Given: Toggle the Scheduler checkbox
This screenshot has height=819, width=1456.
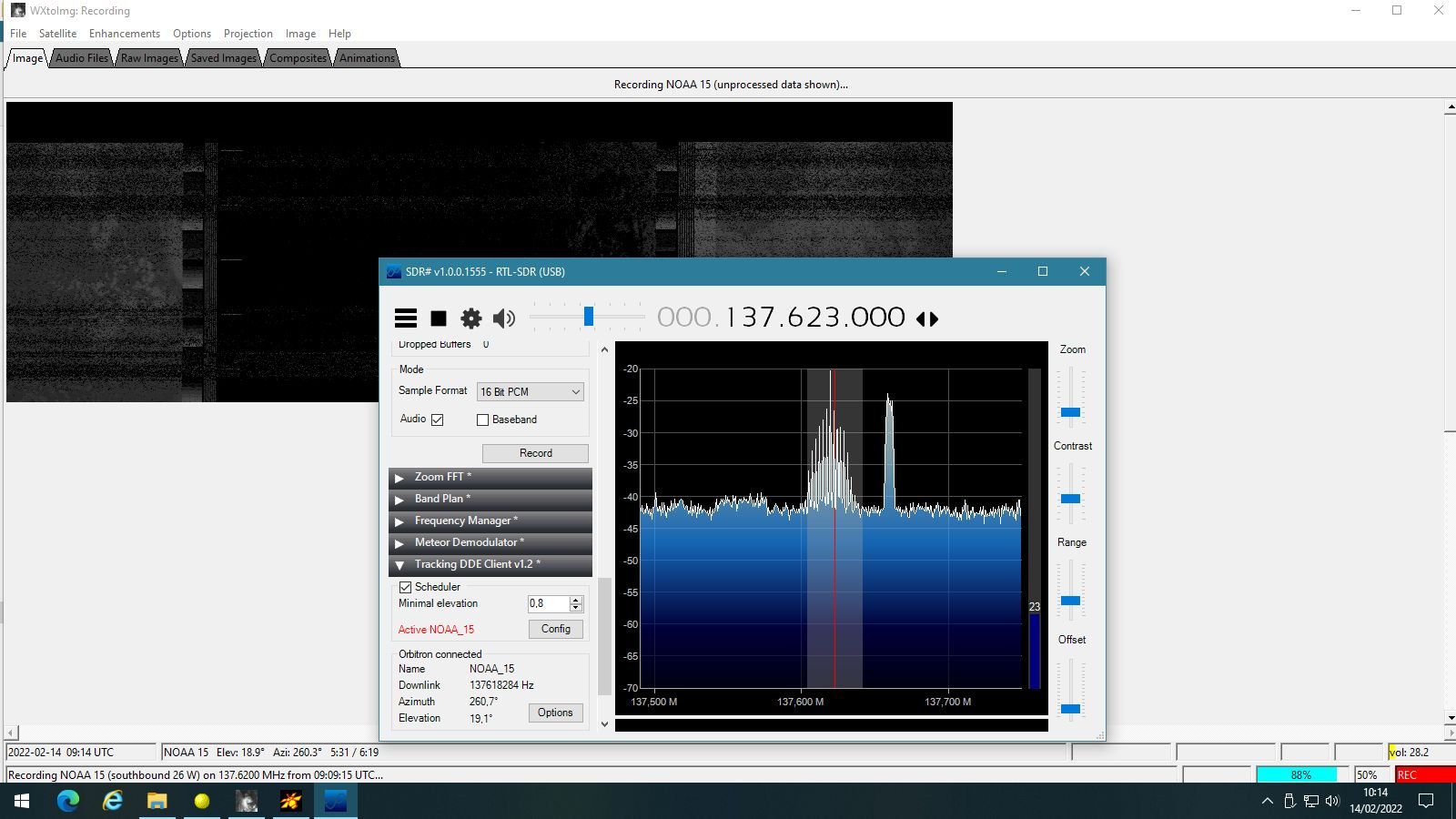Looking at the screenshot, I should pos(405,587).
